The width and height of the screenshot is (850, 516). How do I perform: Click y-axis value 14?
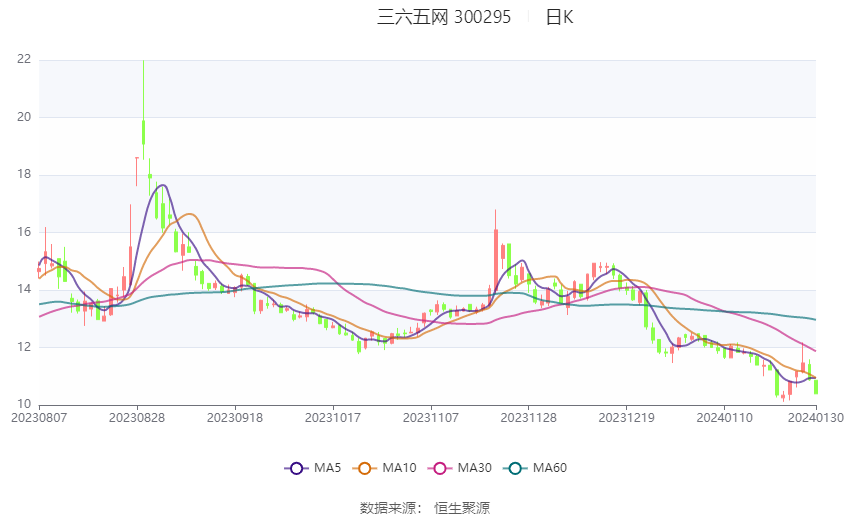pyautogui.click(x=24, y=289)
